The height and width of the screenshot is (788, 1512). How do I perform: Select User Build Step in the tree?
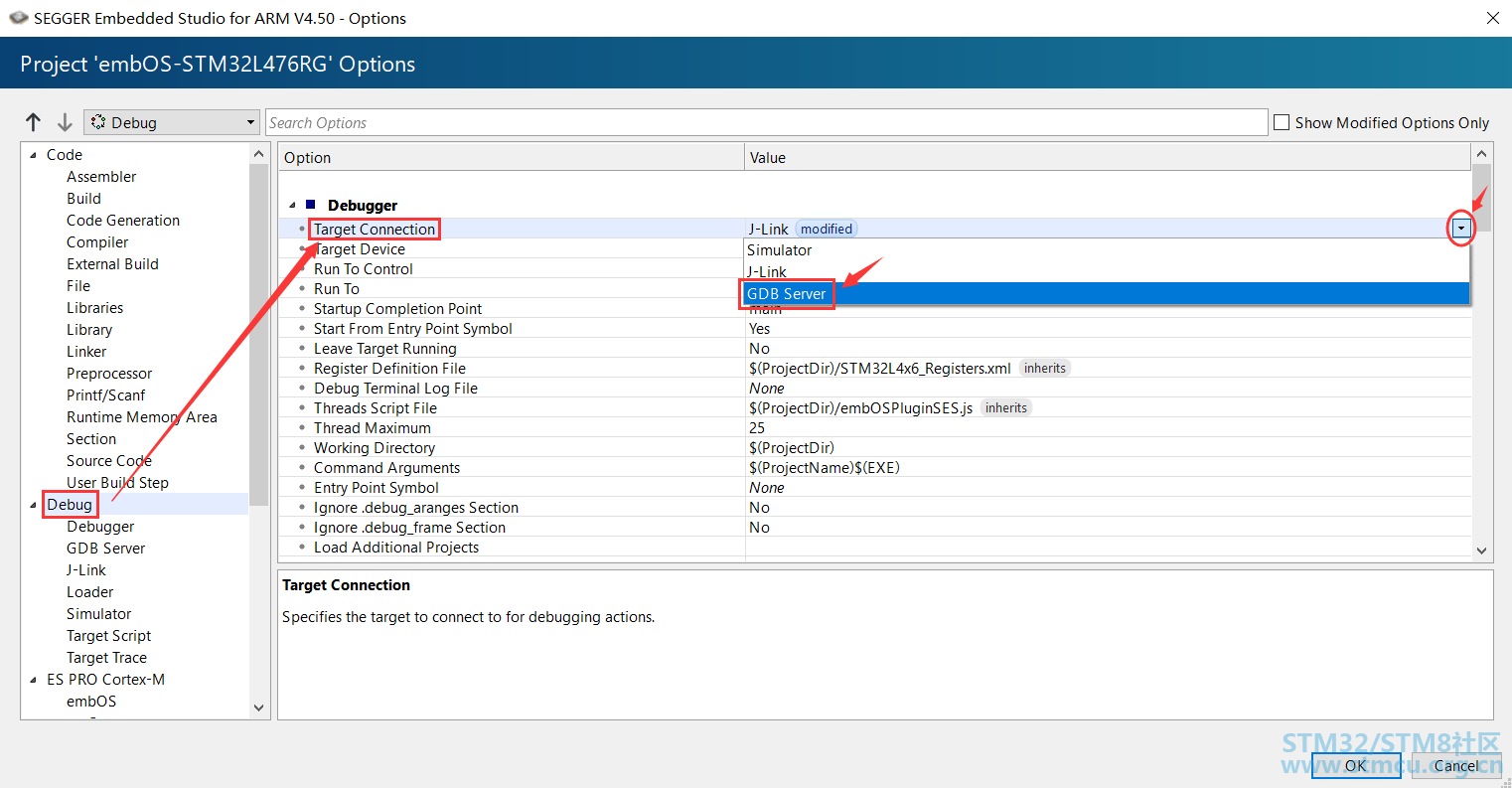tap(117, 483)
